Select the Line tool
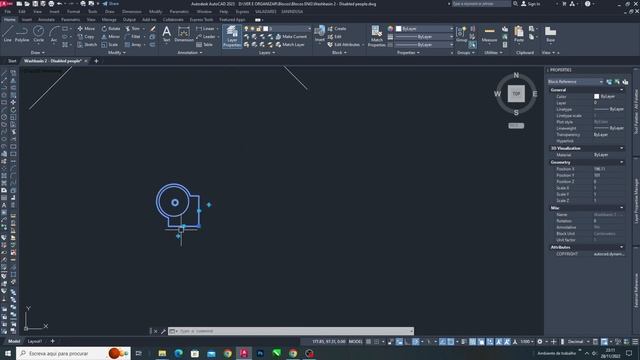This screenshot has width=640, height=360. click(8, 34)
